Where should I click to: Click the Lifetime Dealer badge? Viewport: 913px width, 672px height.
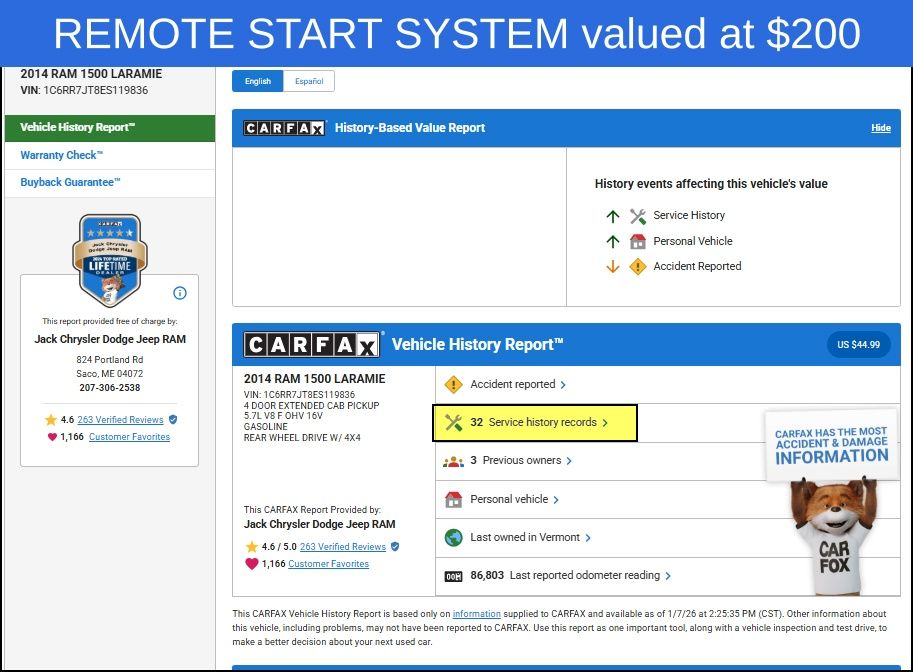click(109, 260)
